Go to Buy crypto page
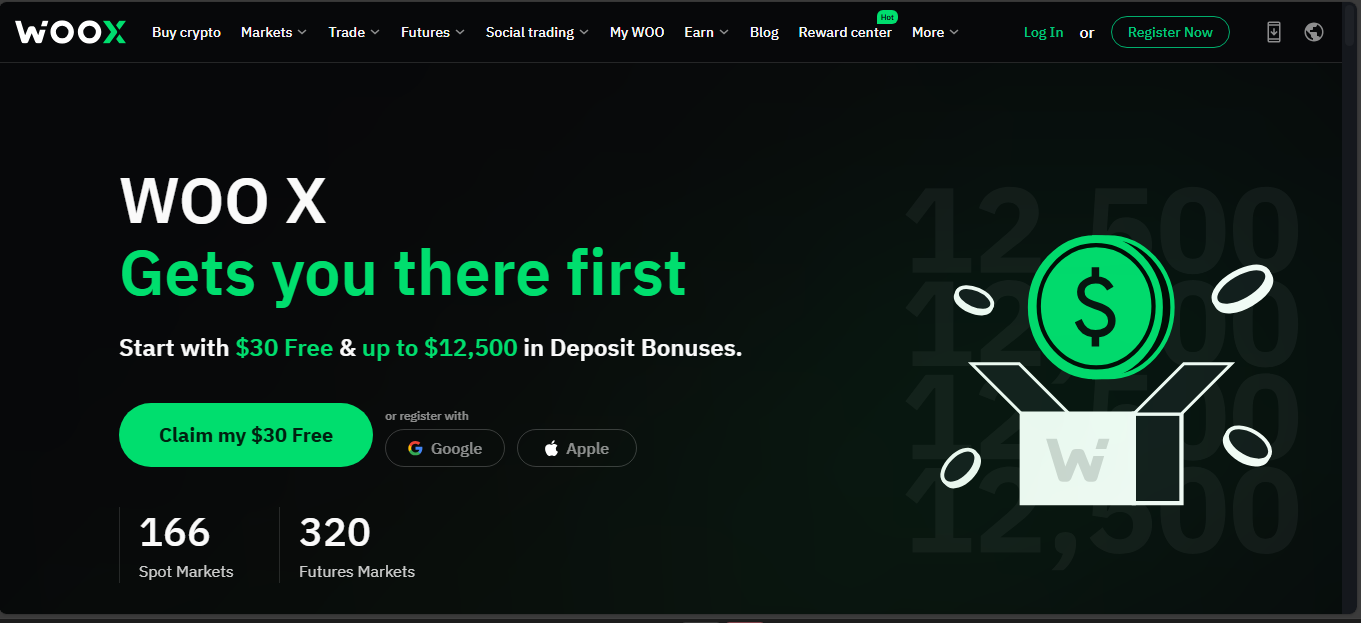Viewport: 1361px width, 623px height. point(186,32)
